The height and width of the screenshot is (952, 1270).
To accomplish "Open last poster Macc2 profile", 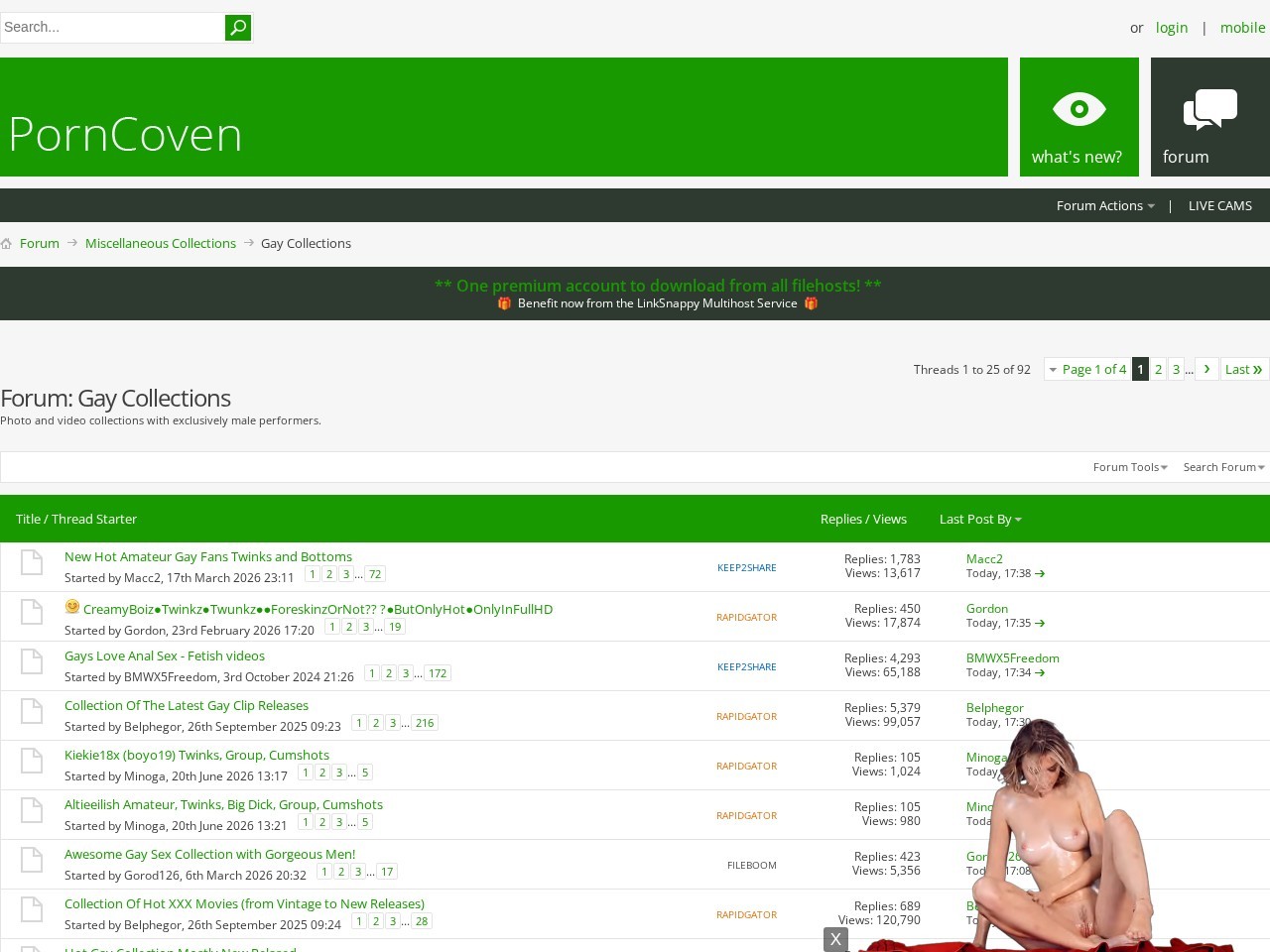I will [984, 558].
